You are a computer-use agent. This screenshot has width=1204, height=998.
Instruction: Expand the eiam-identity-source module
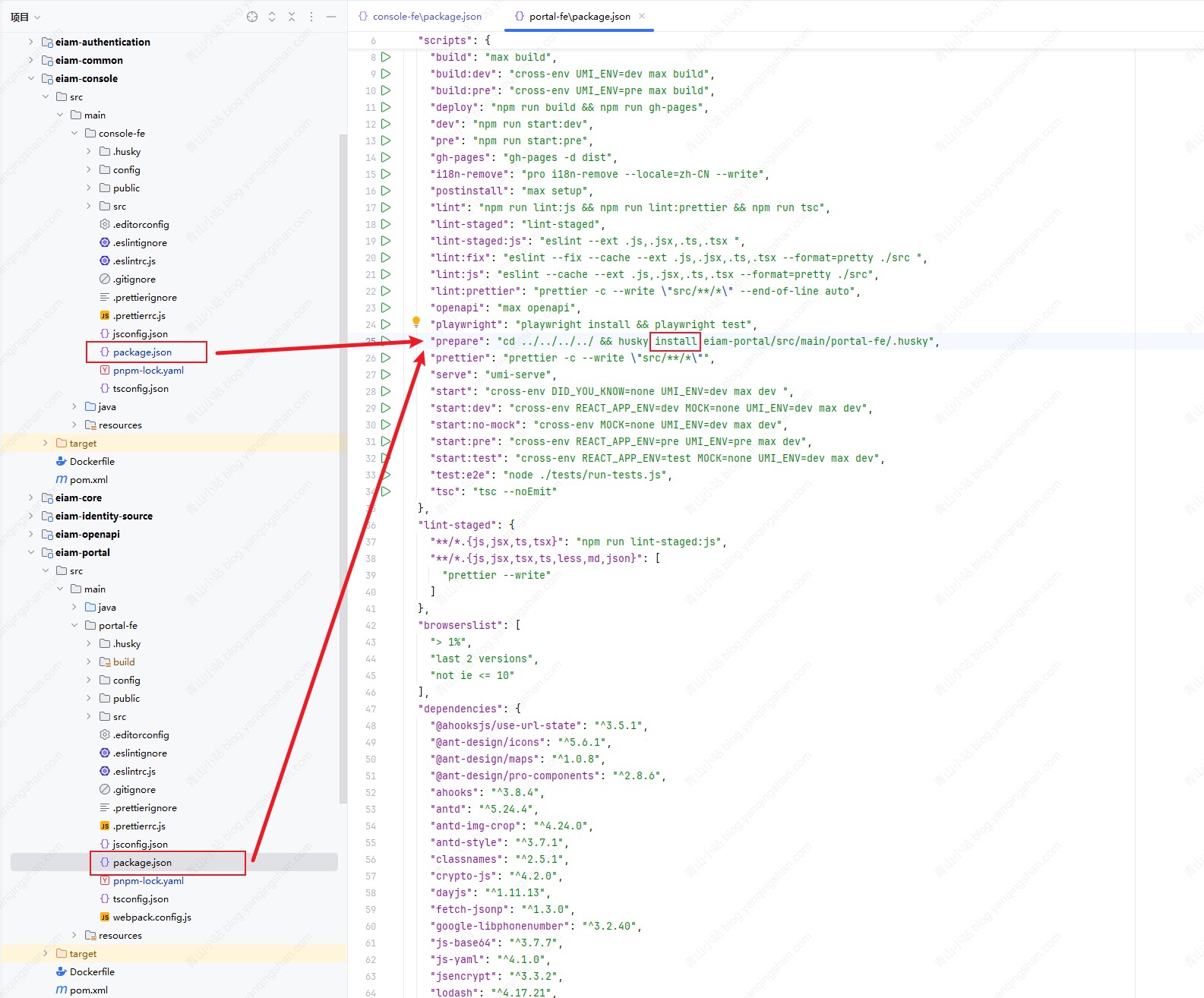tap(31, 516)
